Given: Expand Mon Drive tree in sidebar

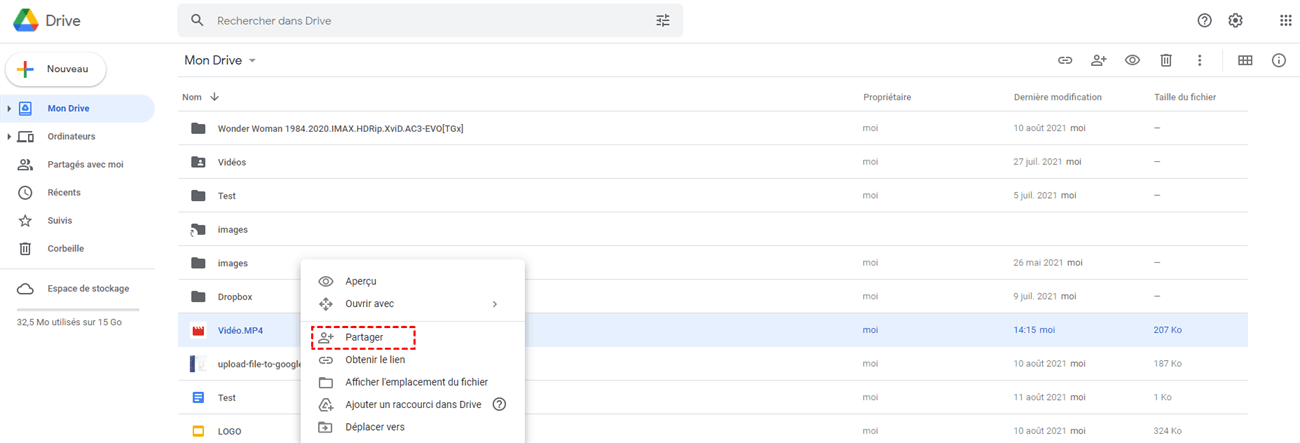Looking at the screenshot, I should (x=9, y=108).
